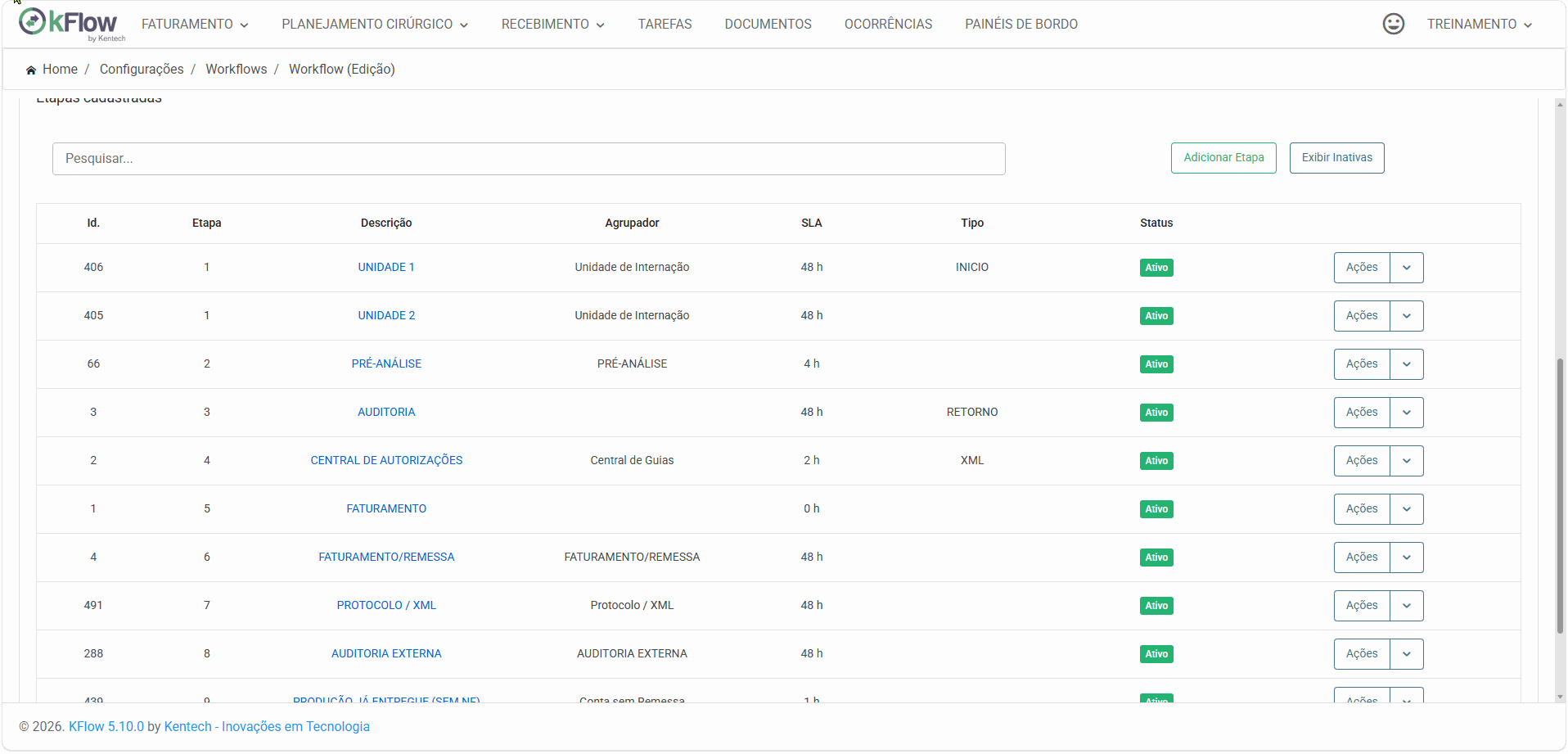Click the RETORNO tipo cell
Viewport: 1568px width, 754px height.
pyautogui.click(x=972, y=413)
